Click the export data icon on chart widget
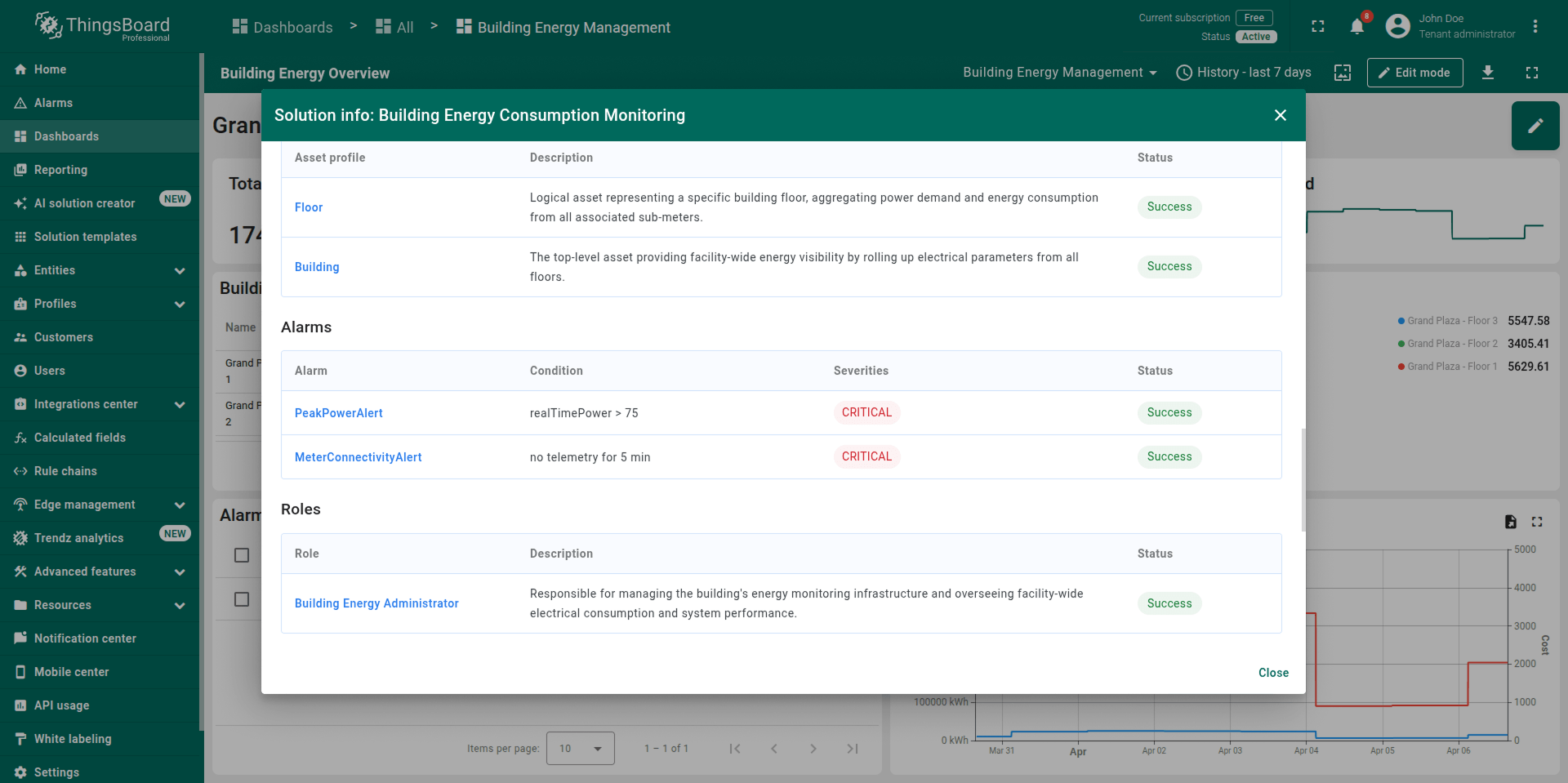 point(1510,522)
